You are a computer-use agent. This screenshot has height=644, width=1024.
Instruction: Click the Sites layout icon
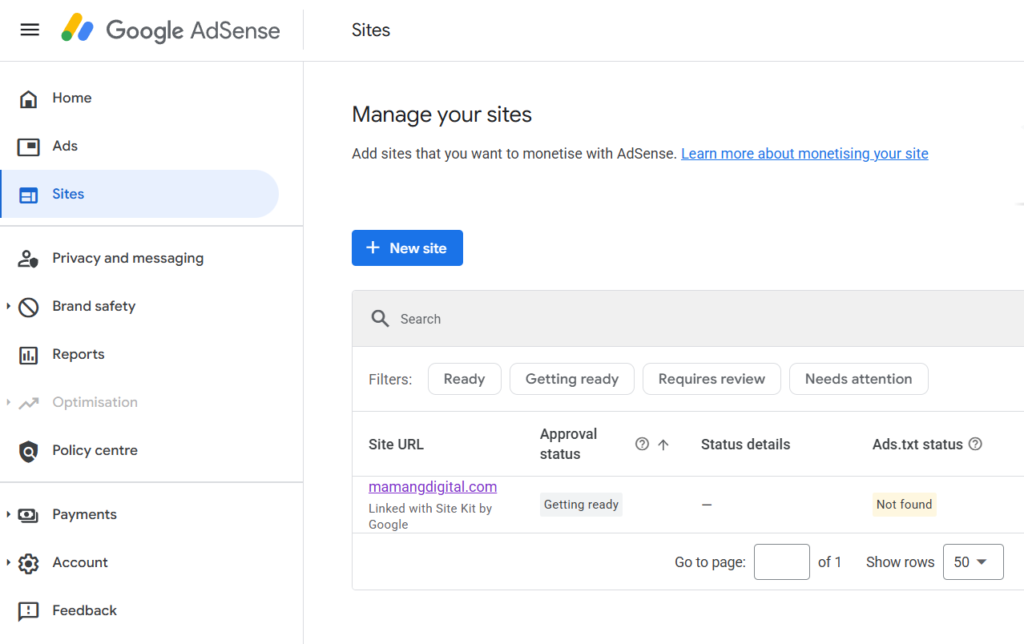(x=28, y=195)
